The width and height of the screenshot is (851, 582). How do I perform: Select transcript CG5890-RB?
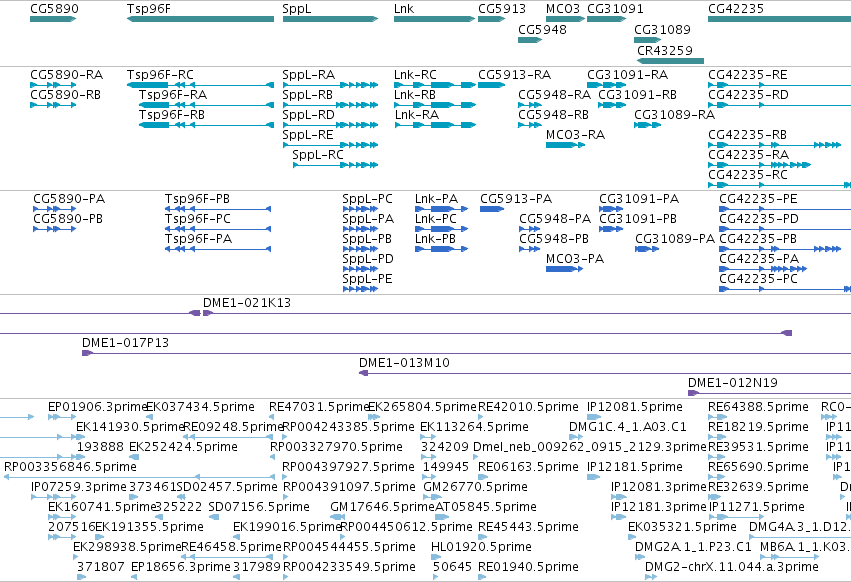[x=53, y=105]
